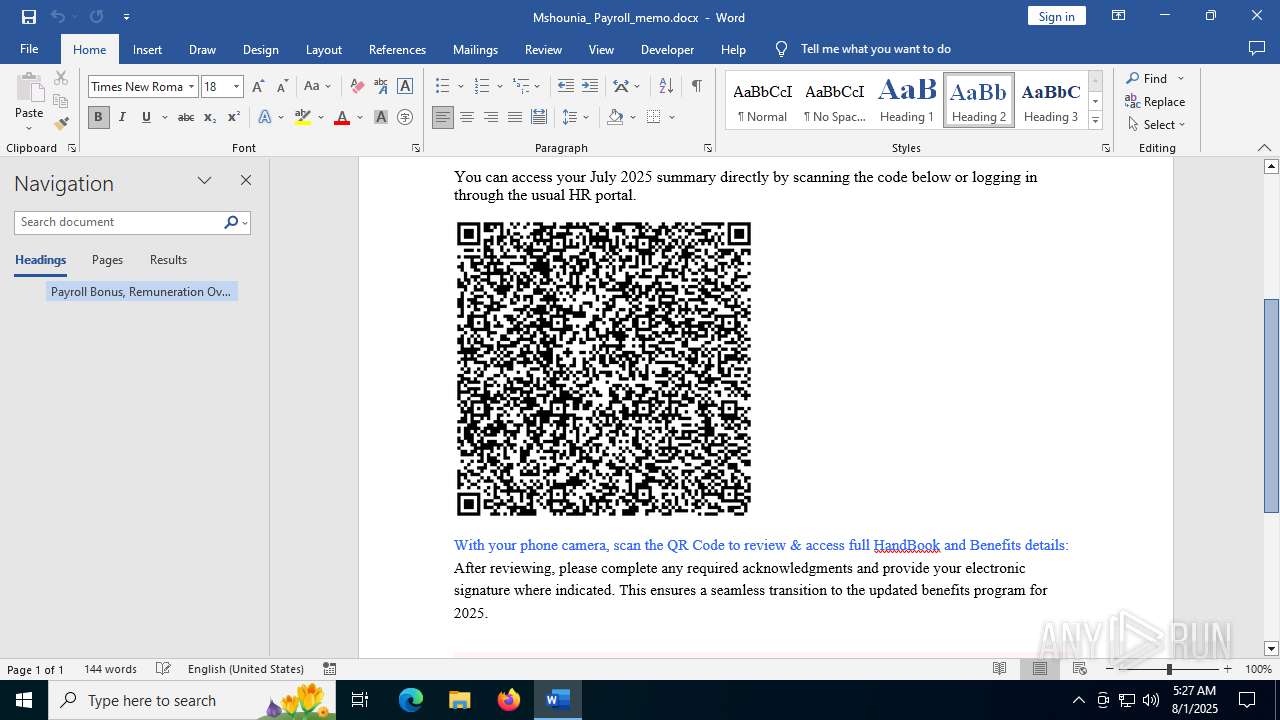Justify the paragraph text
Screen dimensions: 1280x720
click(515, 117)
